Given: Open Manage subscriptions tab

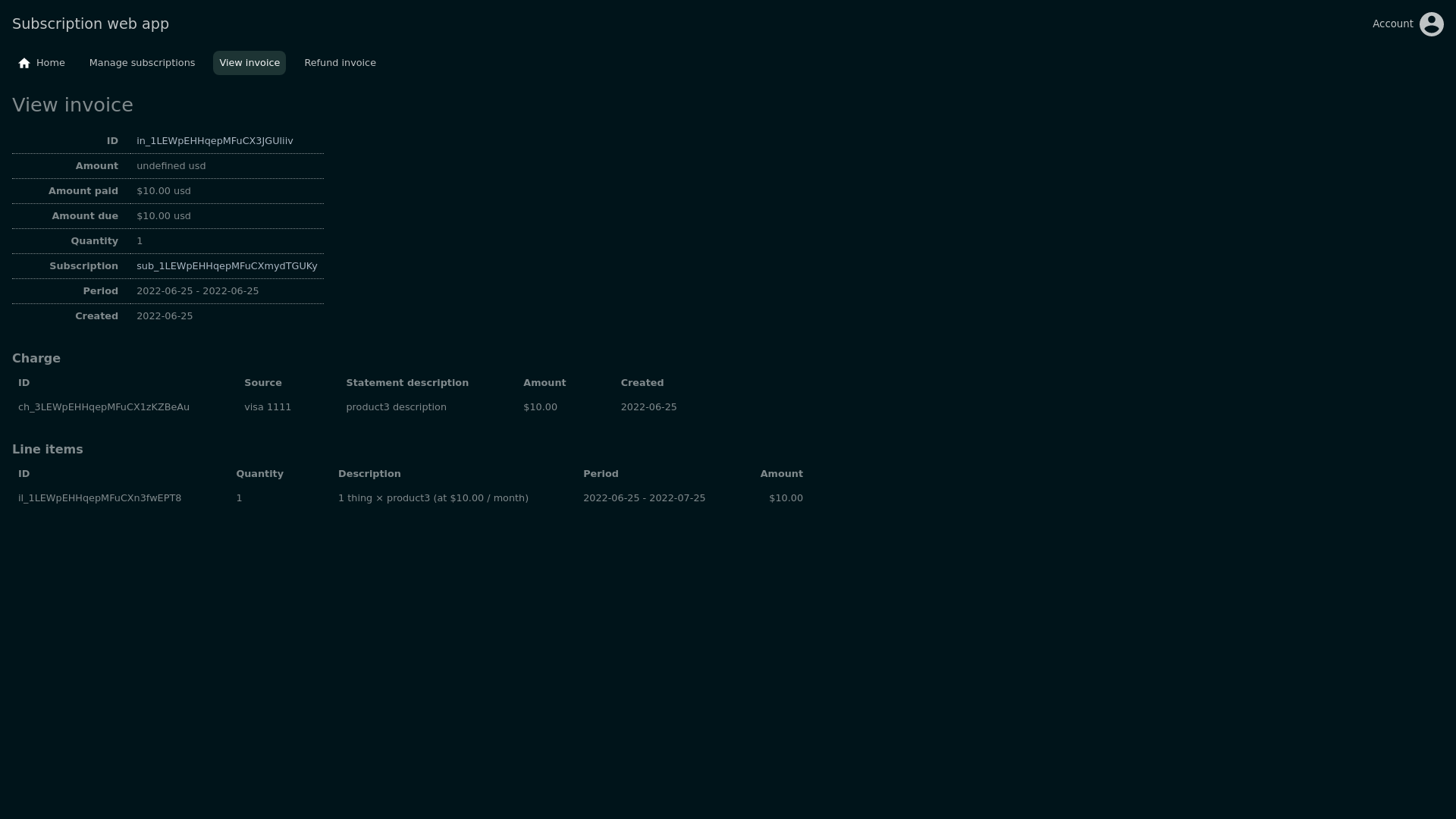Looking at the screenshot, I should tap(142, 63).
